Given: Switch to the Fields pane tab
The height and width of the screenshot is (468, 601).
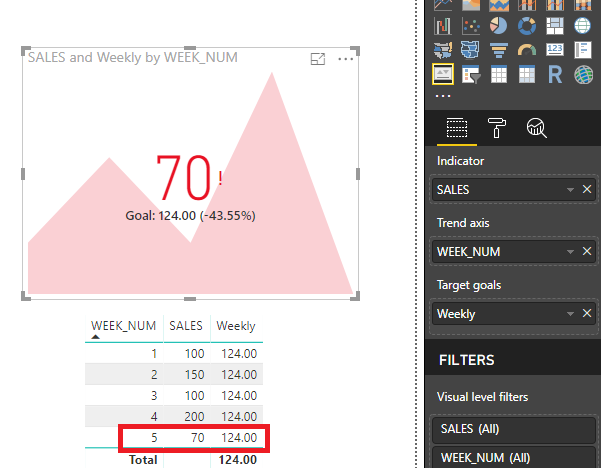Looking at the screenshot, I should click(457, 128).
